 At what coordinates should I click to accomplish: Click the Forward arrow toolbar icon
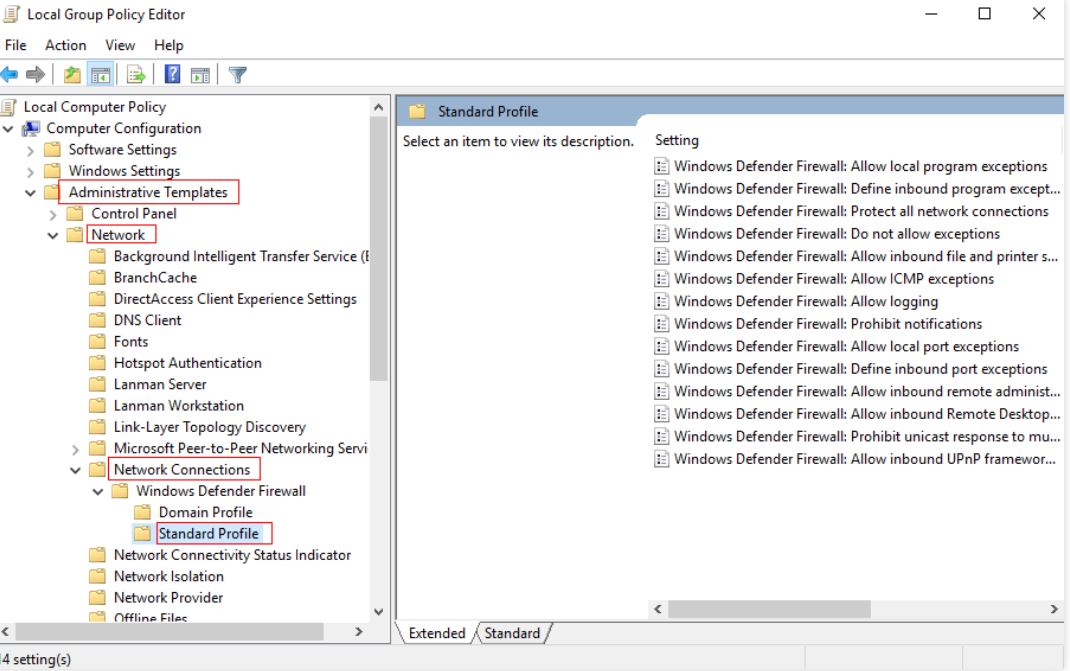pyautogui.click(x=36, y=75)
